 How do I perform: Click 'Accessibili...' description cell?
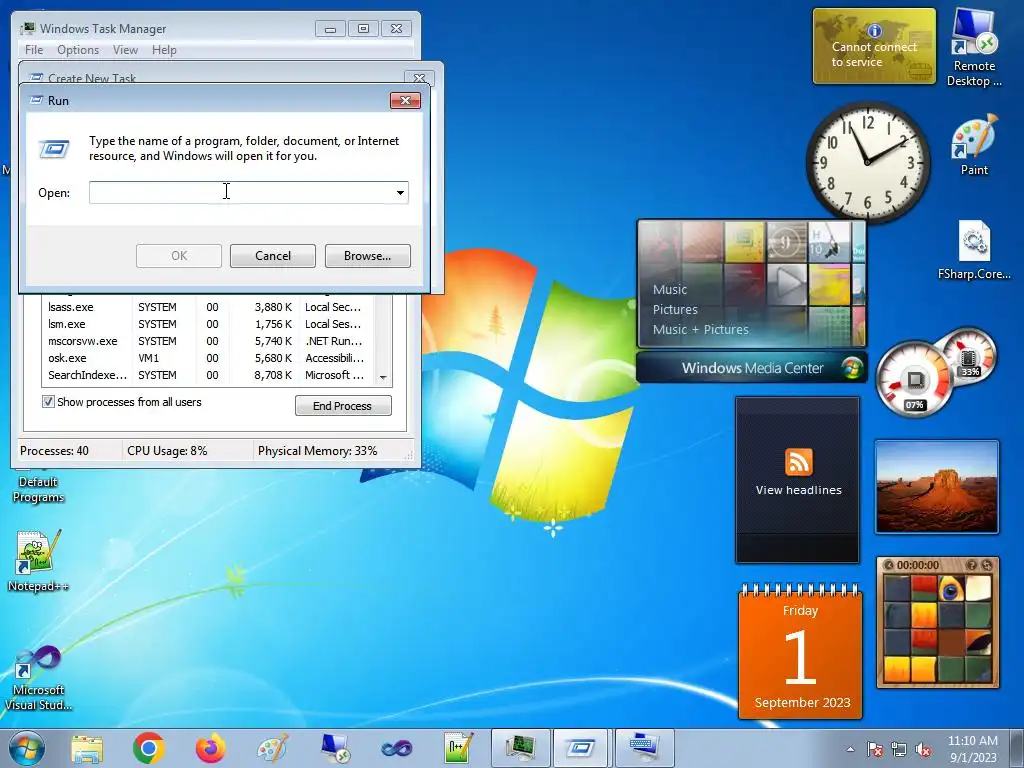(x=334, y=358)
